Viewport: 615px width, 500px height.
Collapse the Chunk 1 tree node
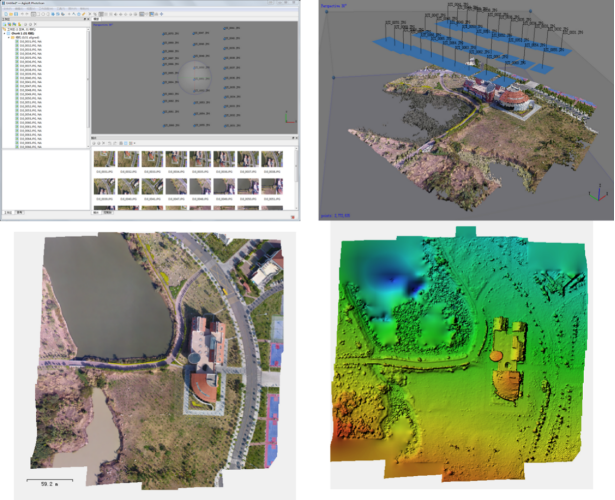[4, 33]
